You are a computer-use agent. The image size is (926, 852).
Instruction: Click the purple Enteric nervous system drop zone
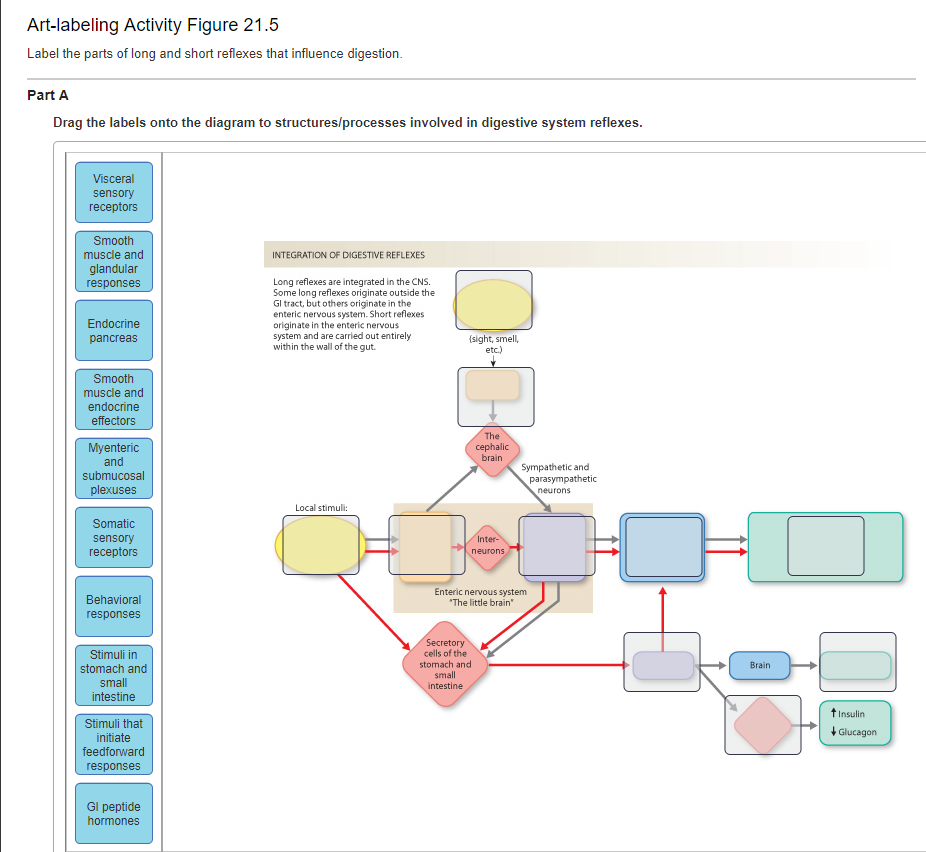coord(556,547)
